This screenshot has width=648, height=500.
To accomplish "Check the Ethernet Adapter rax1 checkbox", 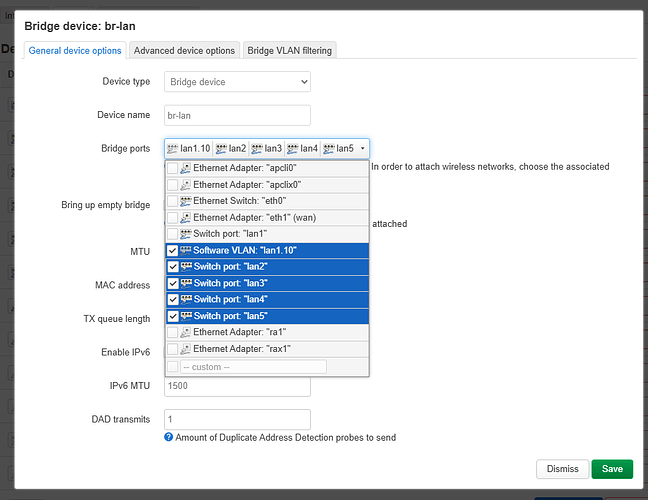I will tap(172, 349).
